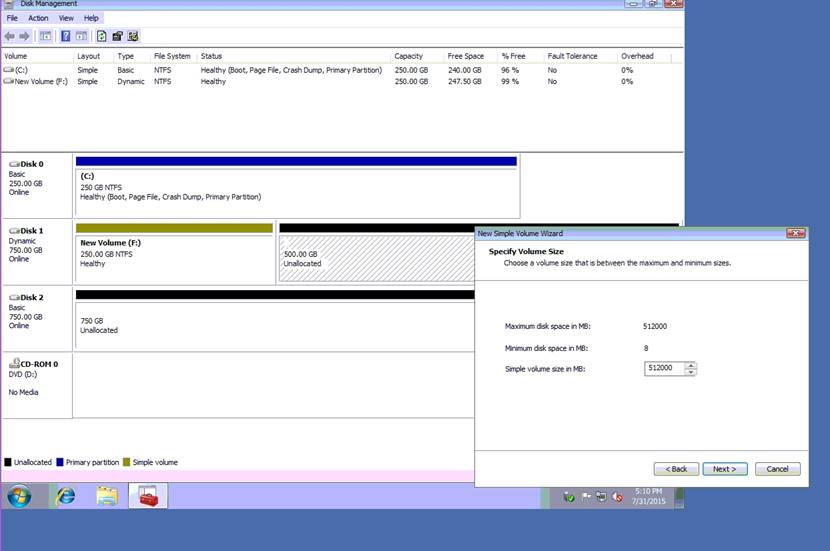This screenshot has height=551, width=830.
Task: Click the Back button in wizard
Action: [x=676, y=469]
